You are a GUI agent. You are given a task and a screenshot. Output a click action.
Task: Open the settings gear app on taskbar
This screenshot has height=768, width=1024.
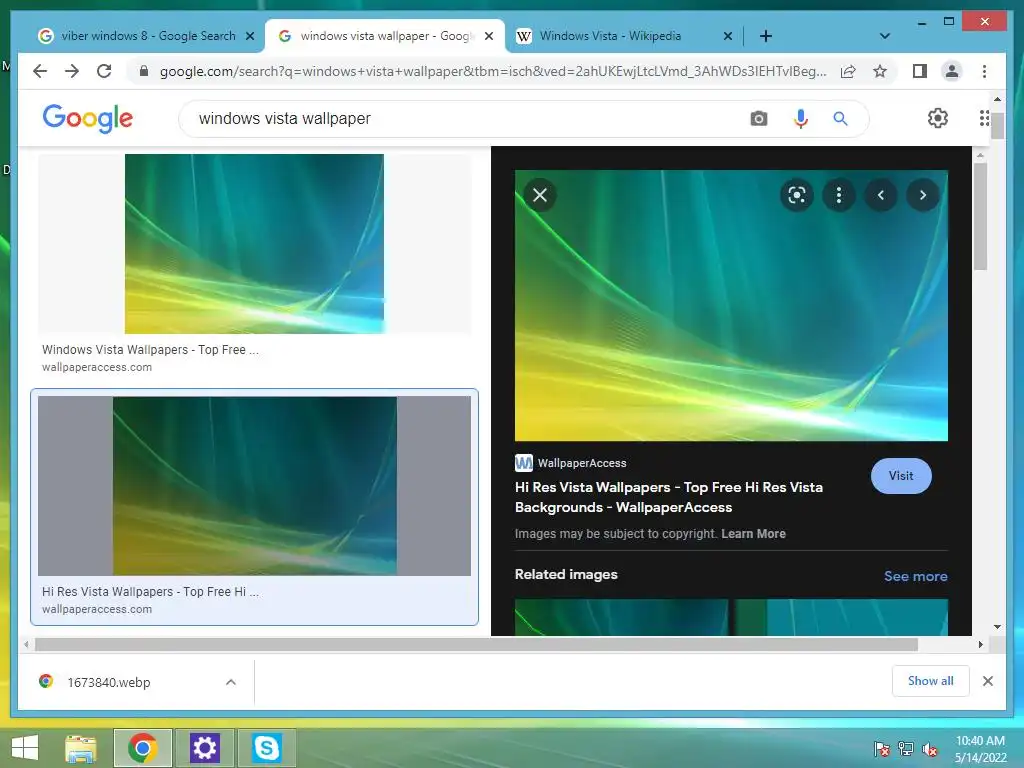(x=204, y=748)
